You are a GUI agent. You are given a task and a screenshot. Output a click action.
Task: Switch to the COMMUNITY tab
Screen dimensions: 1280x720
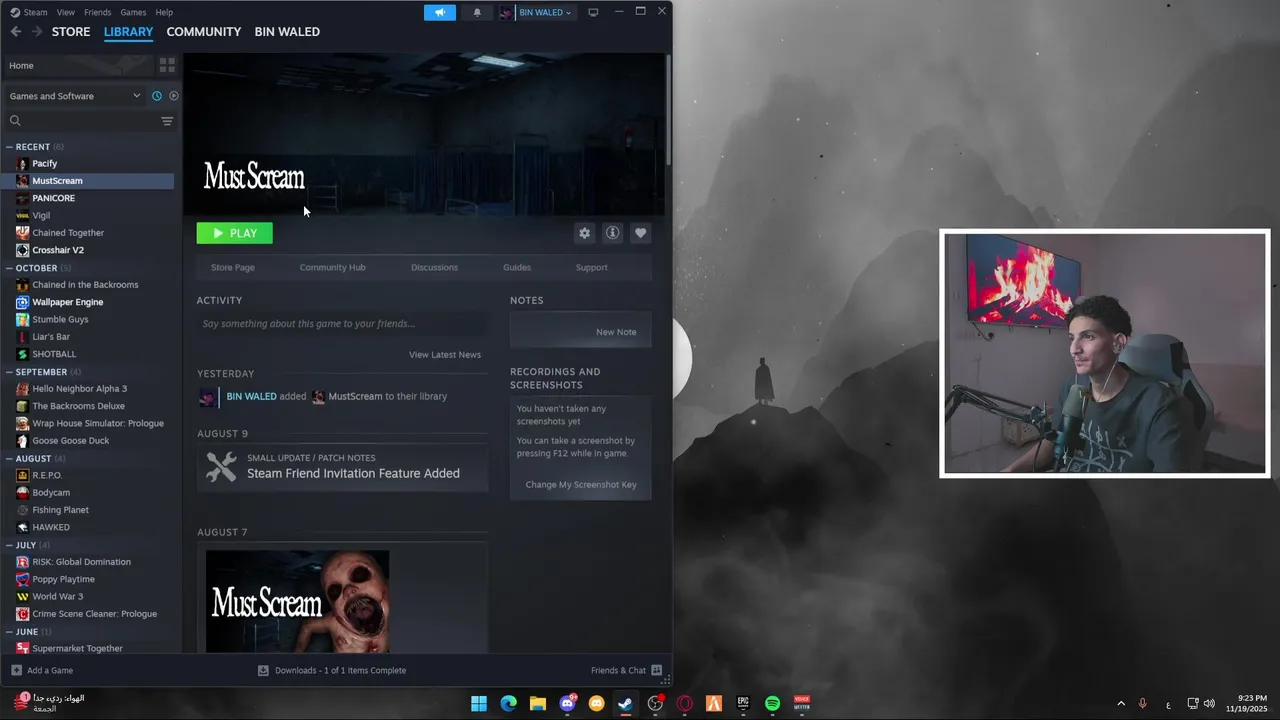coord(204,32)
